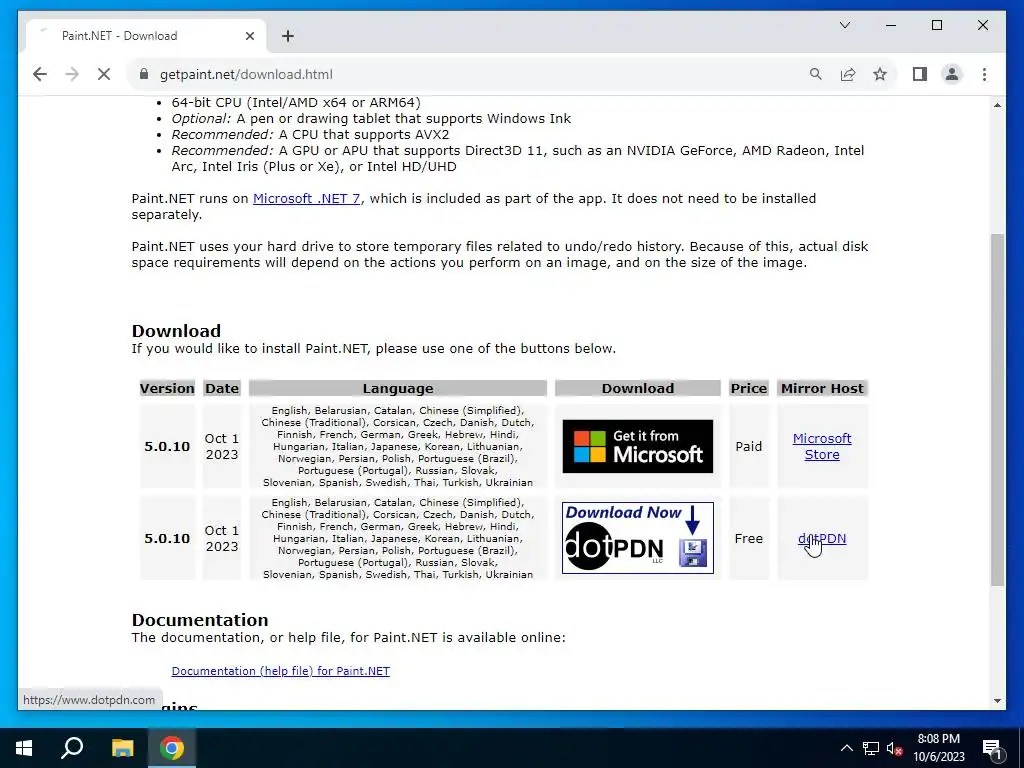1024x768 pixels.
Task: Click the Price column header
Action: click(x=748, y=389)
